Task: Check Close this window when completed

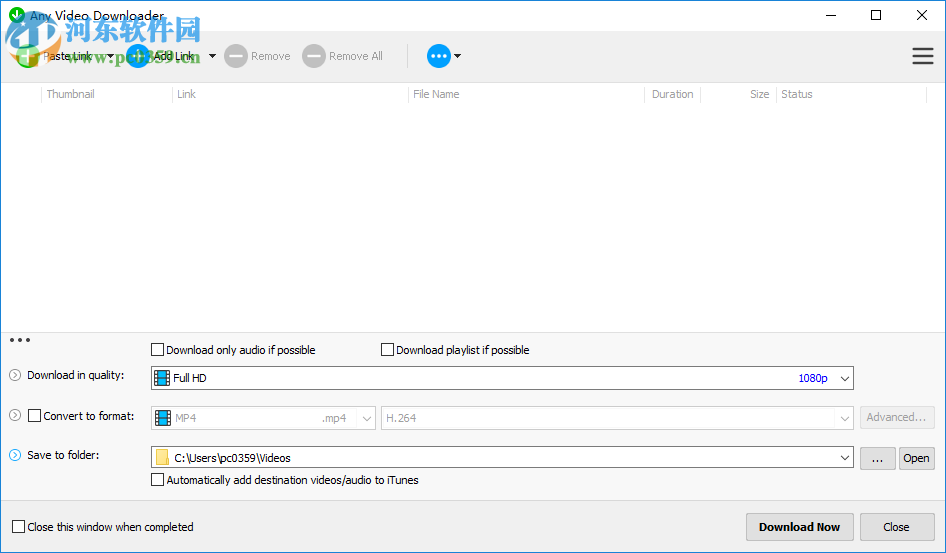Action: pos(19,527)
